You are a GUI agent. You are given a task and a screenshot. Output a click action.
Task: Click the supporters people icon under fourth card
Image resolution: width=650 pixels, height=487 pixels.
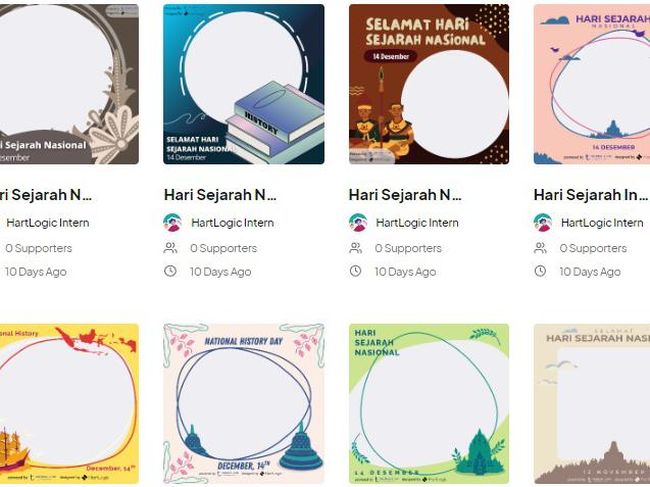[x=541, y=248]
